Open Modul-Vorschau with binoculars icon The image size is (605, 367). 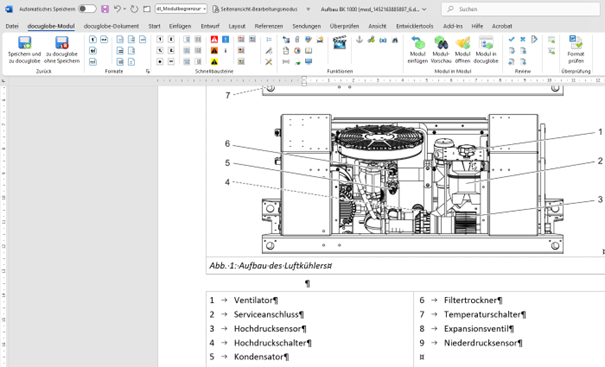coord(441,50)
